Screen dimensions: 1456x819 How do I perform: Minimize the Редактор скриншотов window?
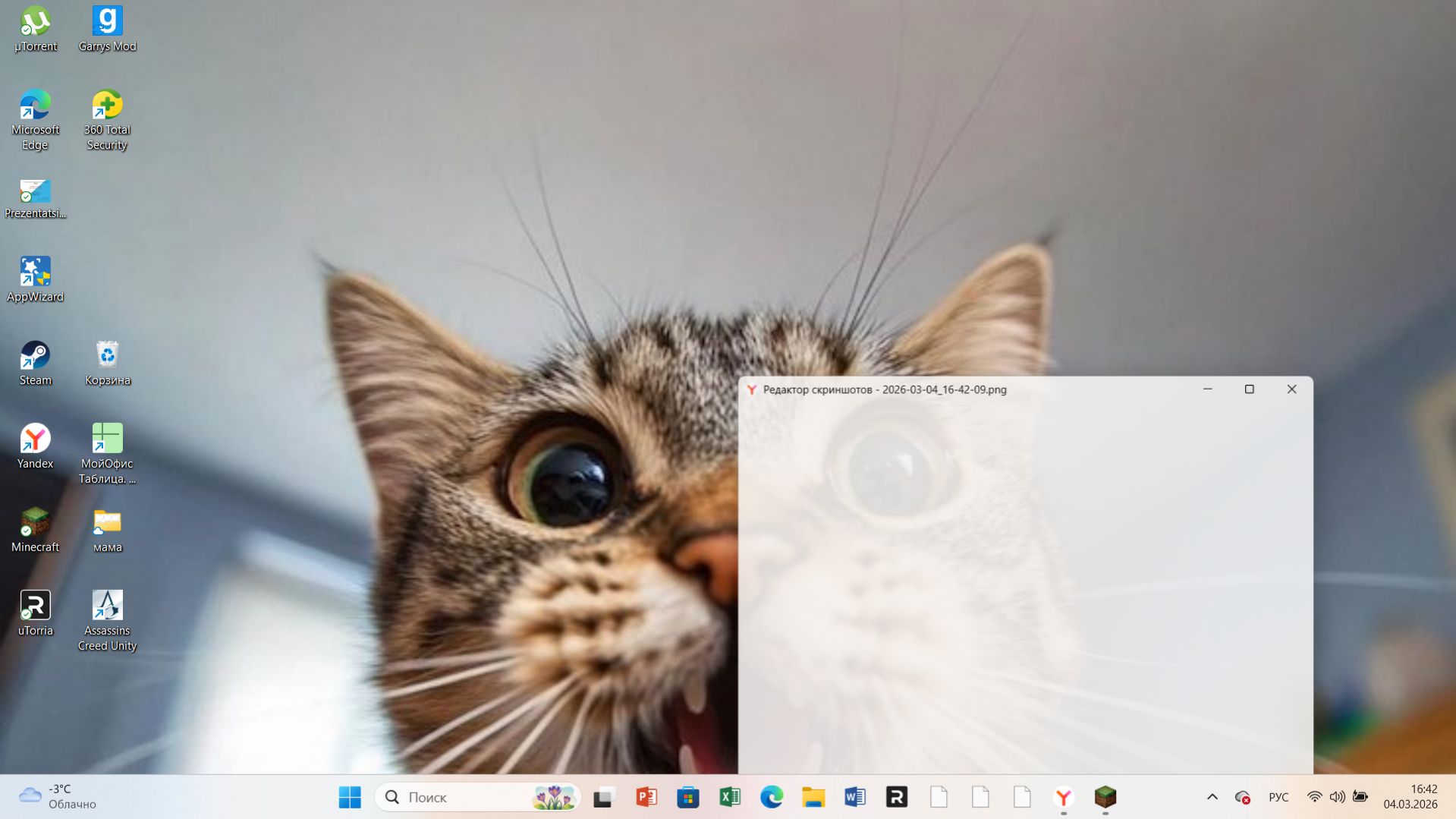[1208, 389]
